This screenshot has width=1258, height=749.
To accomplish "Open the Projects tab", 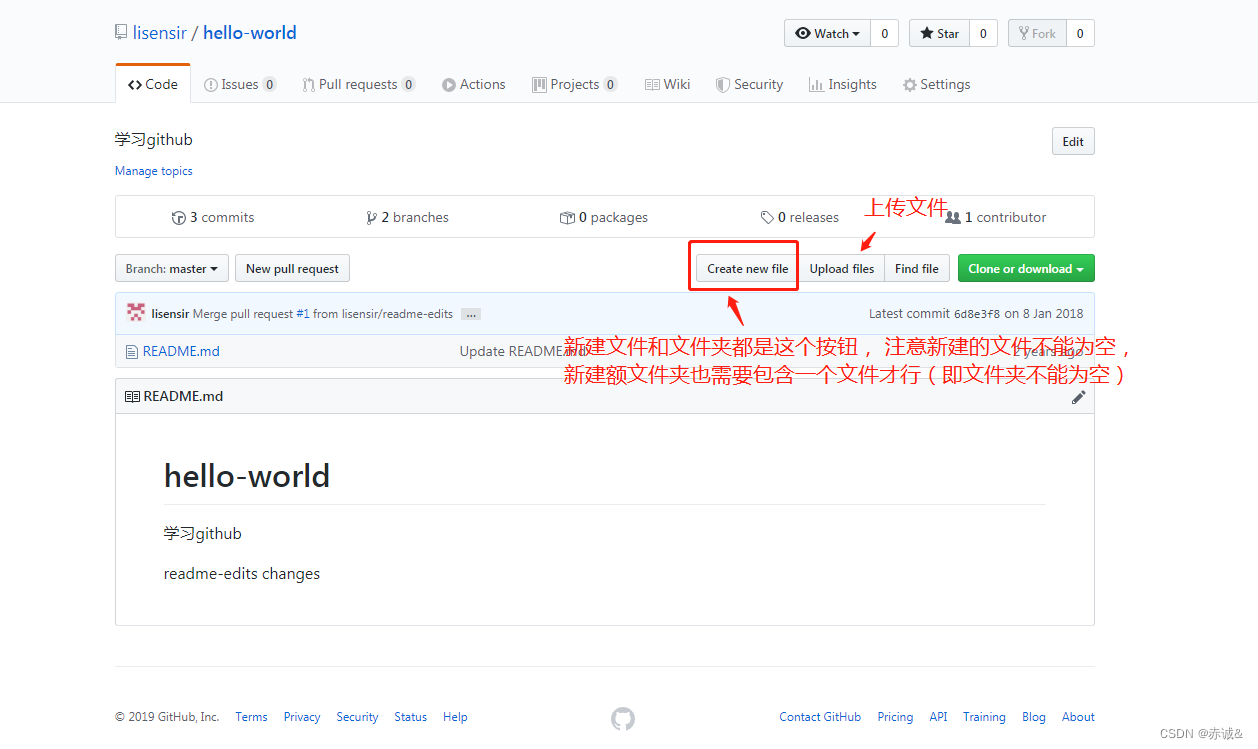I will point(575,84).
